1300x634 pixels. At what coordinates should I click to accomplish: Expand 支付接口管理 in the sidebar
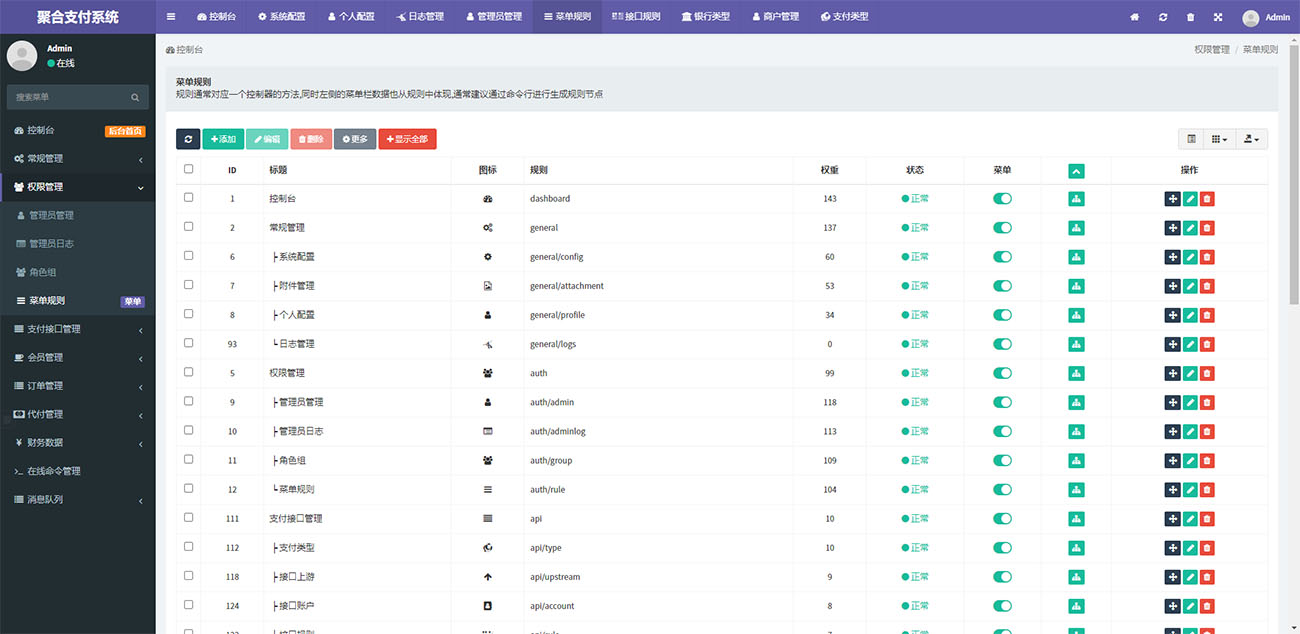point(78,329)
